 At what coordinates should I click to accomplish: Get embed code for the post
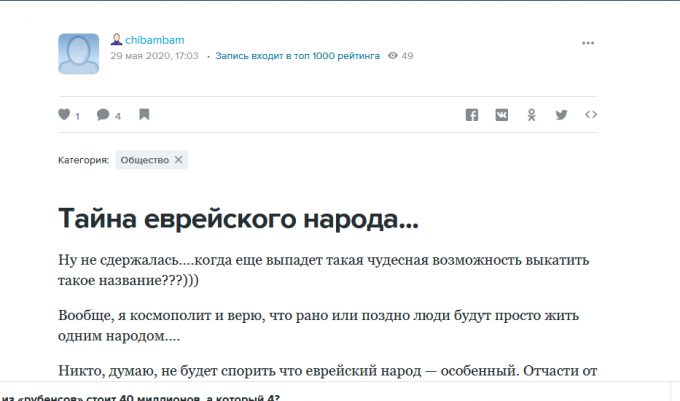click(591, 115)
